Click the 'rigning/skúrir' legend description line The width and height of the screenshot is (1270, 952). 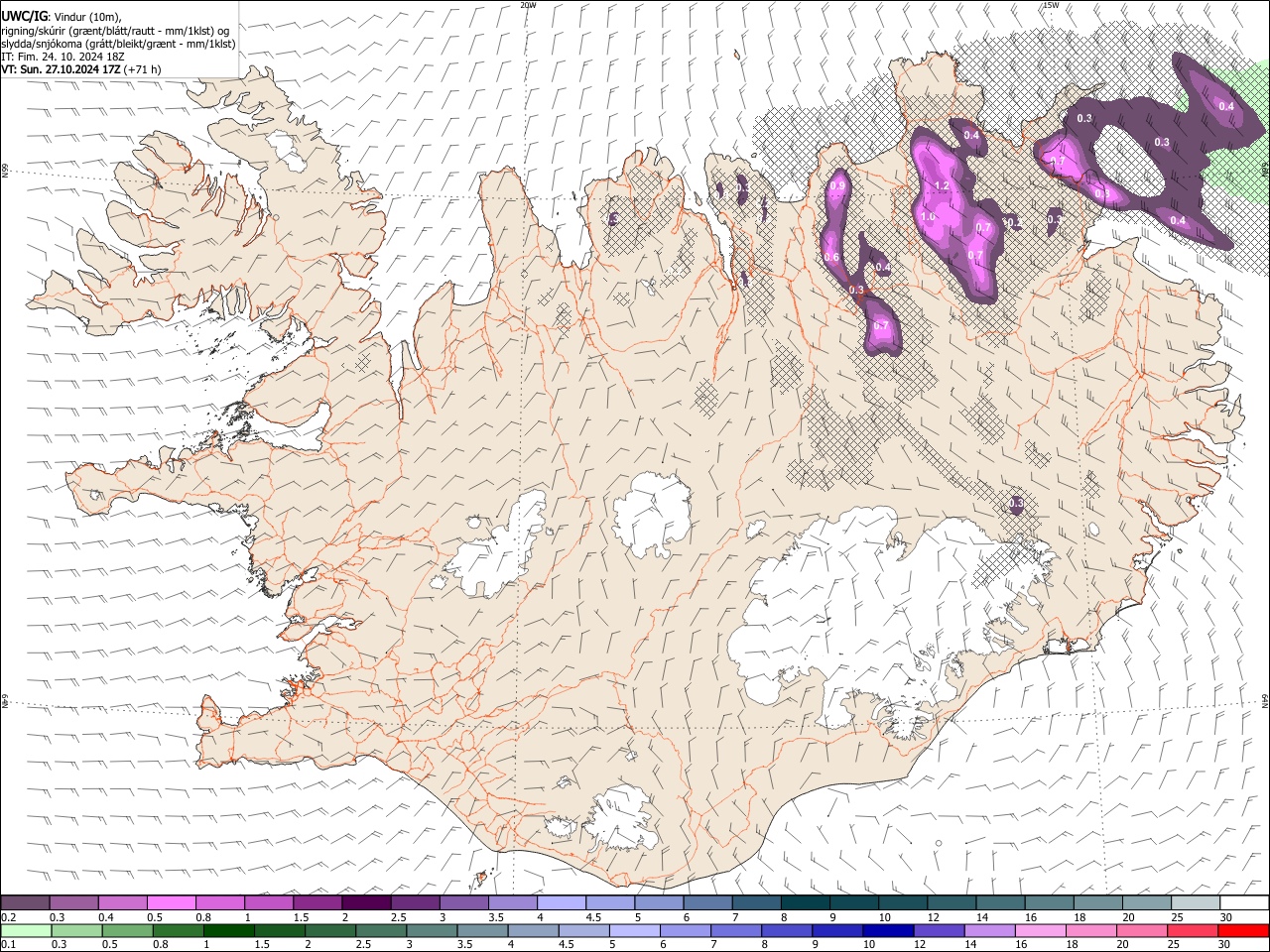(x=117, y=31)
